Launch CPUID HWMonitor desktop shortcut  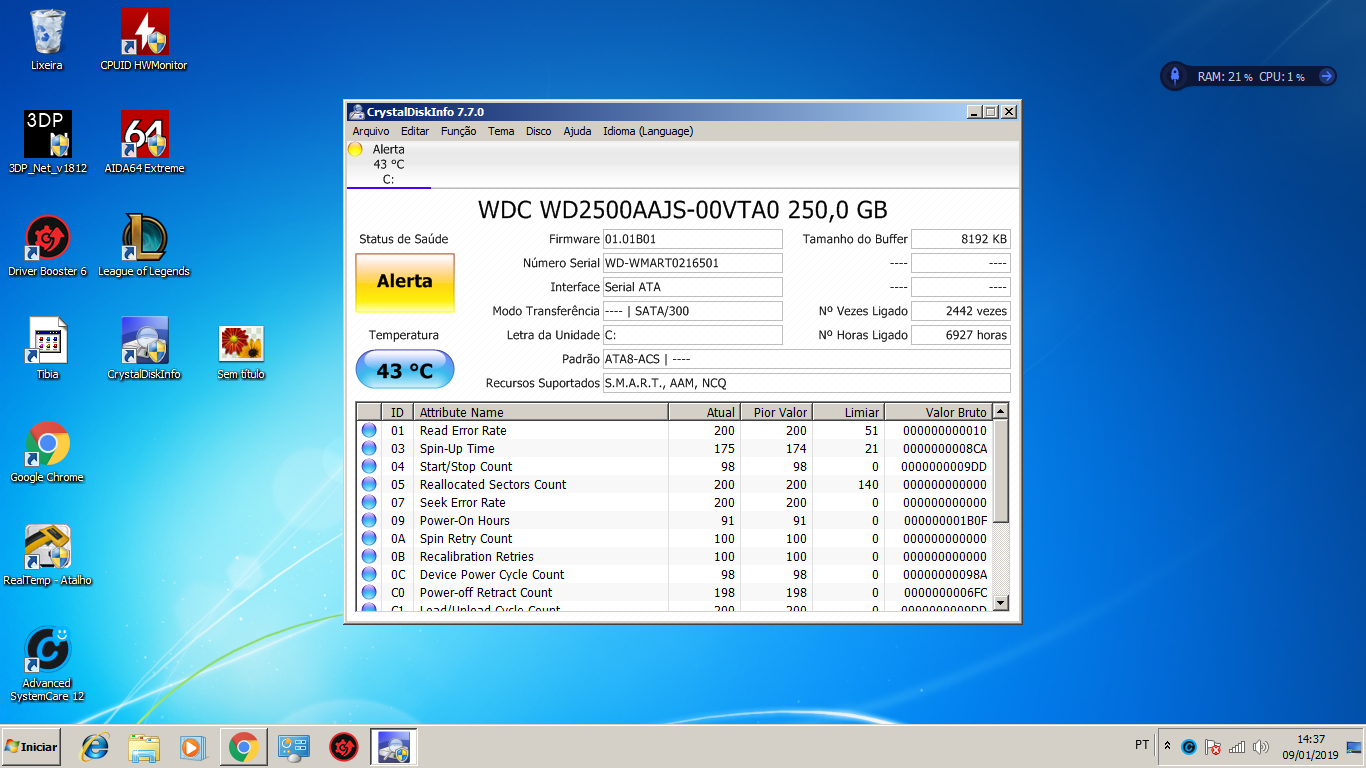point(144,40)
